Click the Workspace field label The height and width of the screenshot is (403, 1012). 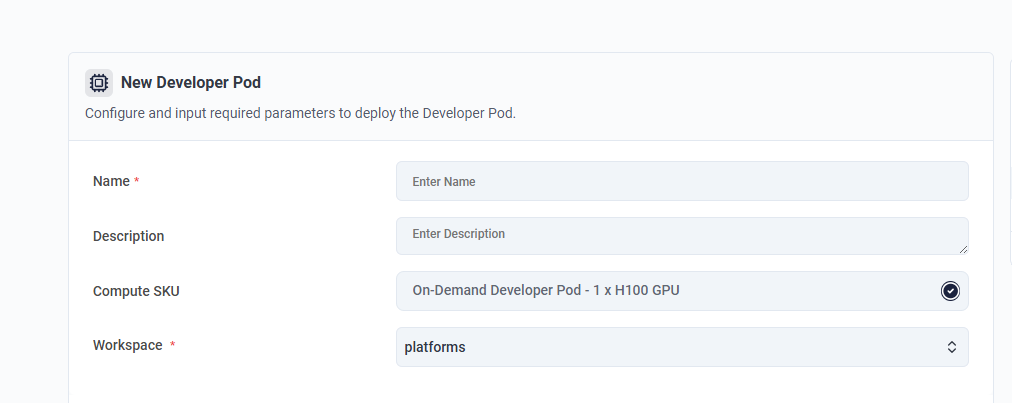coord(128,346)
